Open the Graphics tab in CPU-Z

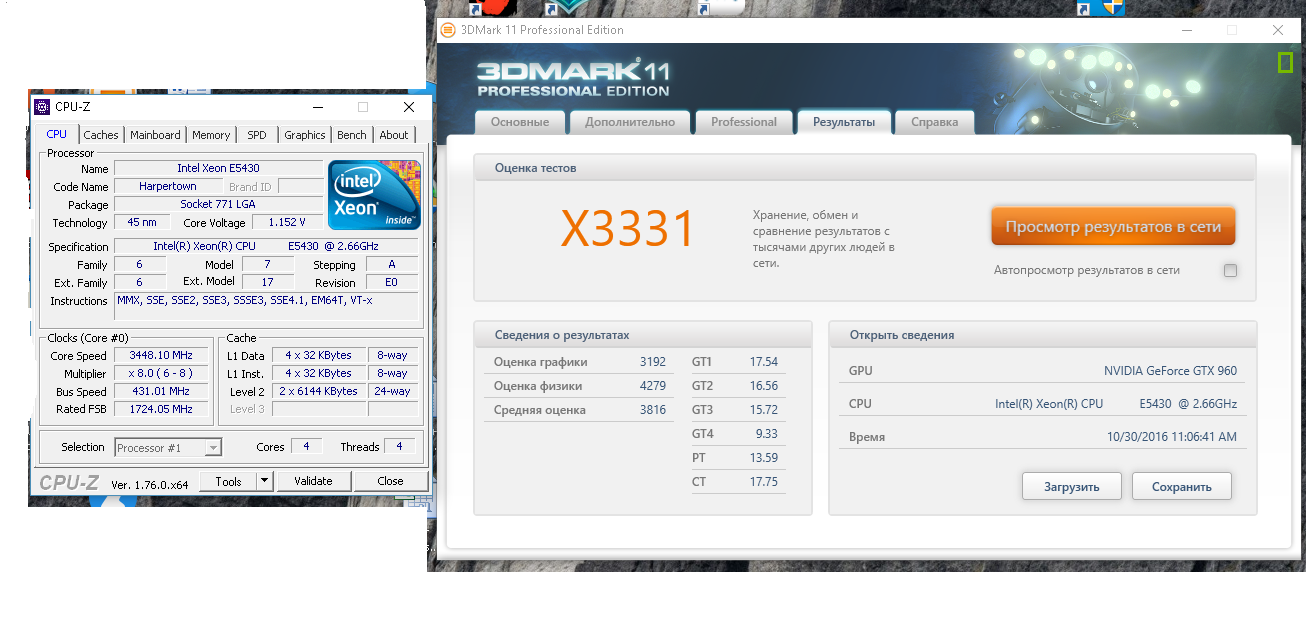305,135
